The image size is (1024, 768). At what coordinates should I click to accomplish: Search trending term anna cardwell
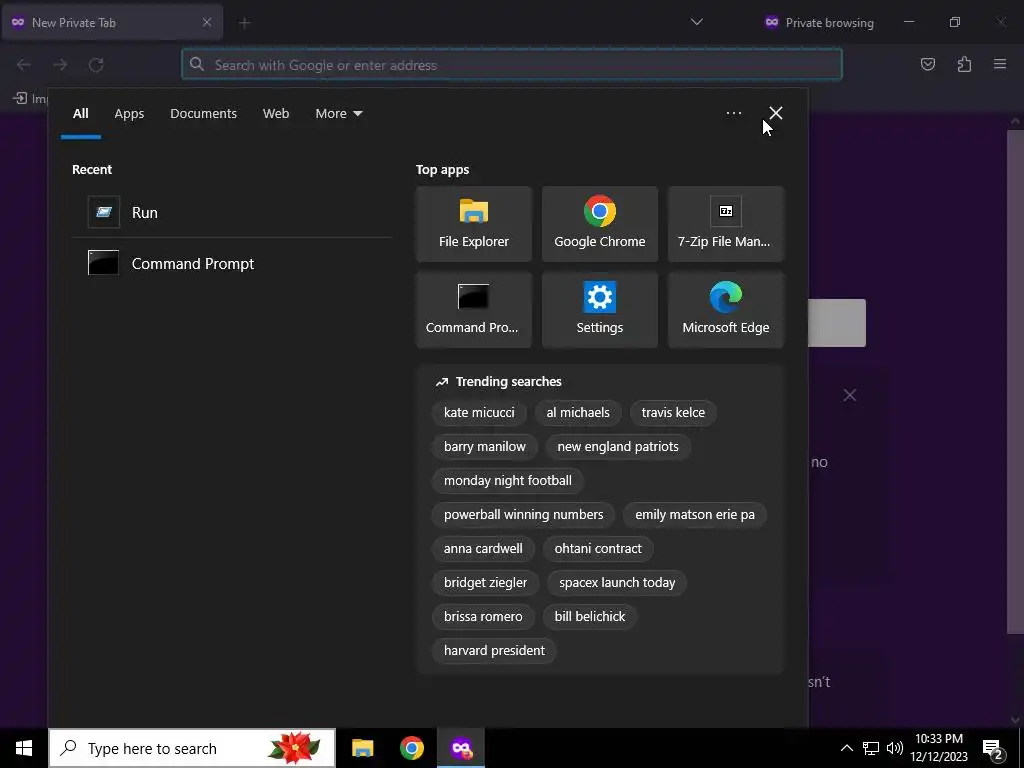pyautogui.click(x=483, y=549)
